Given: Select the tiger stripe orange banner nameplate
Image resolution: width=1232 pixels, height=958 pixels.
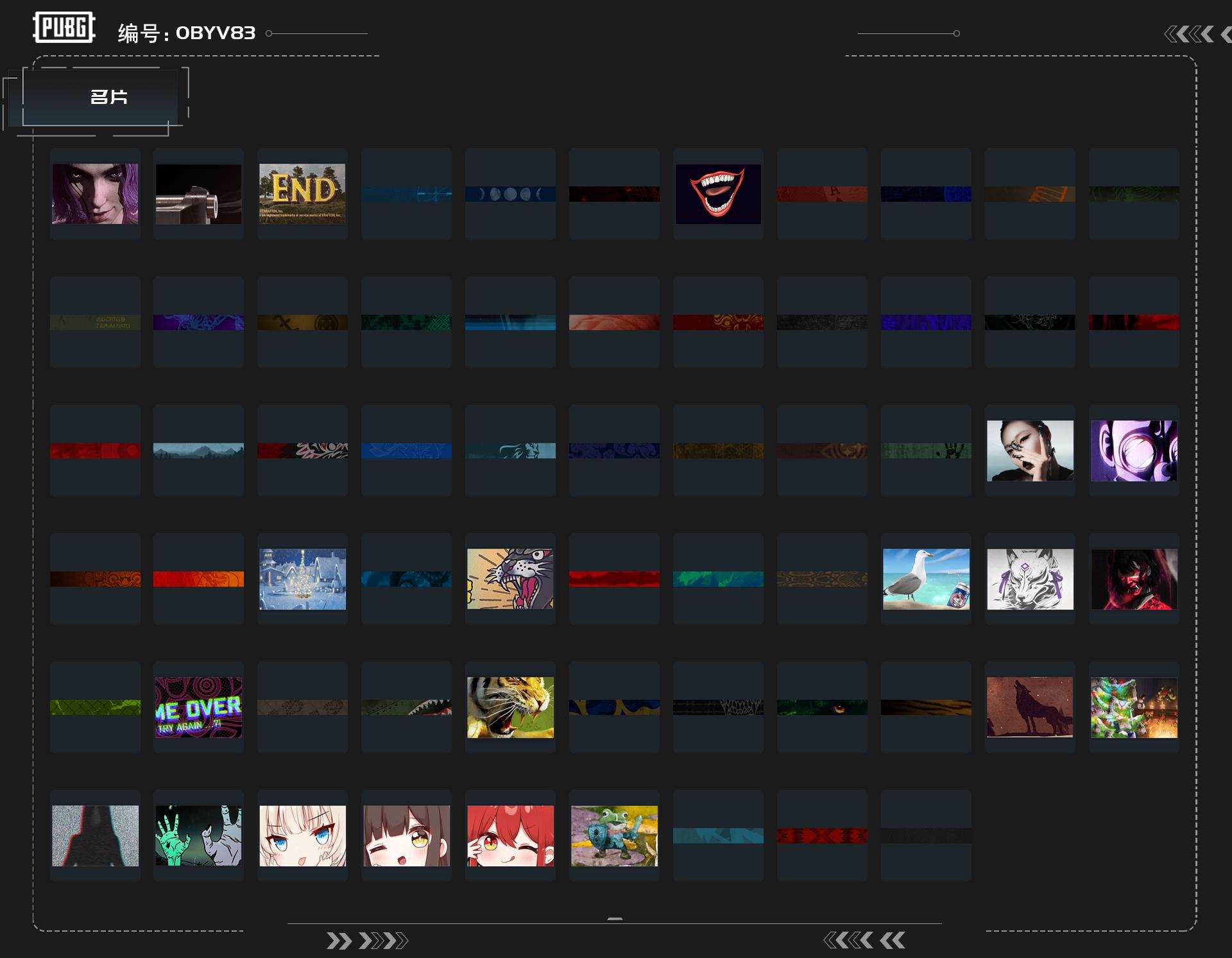Looking at the screenshot, I should (926, 707).
